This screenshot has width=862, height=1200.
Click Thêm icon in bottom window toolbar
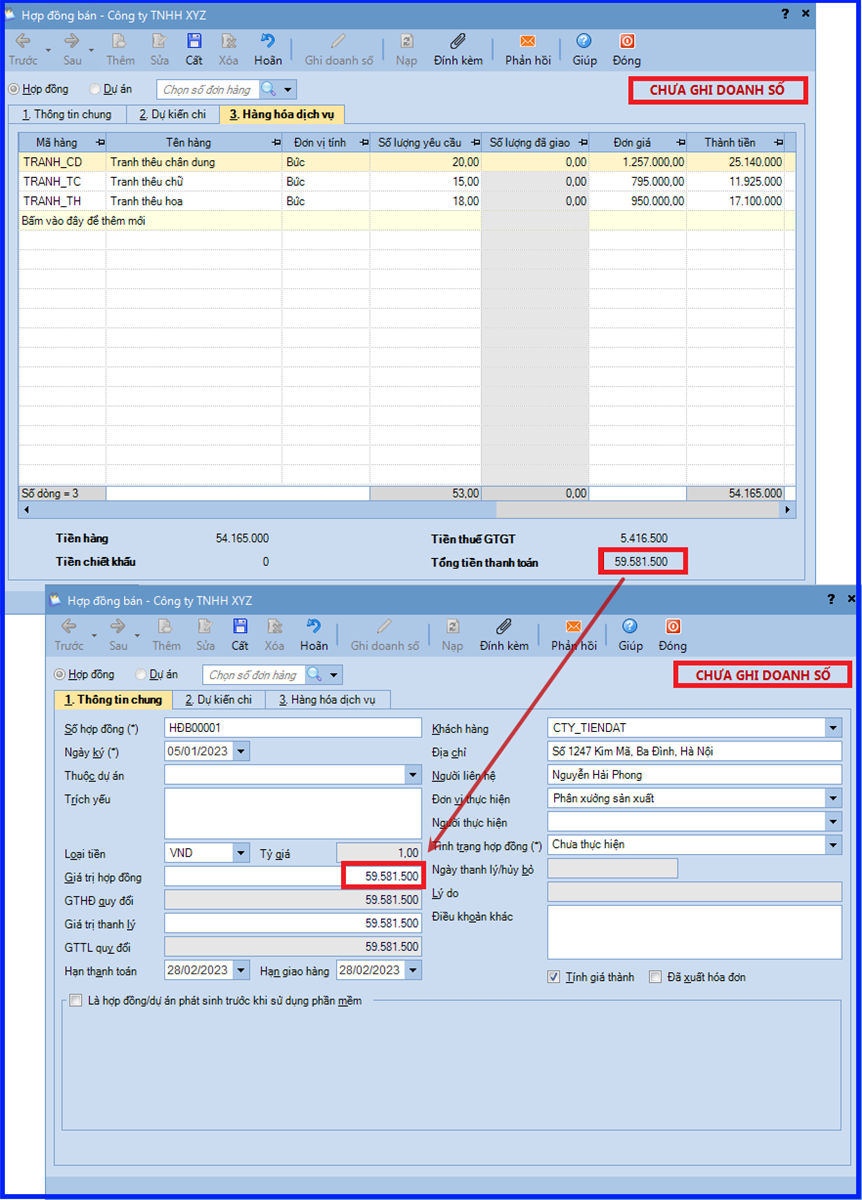click(x=166, y=627)
